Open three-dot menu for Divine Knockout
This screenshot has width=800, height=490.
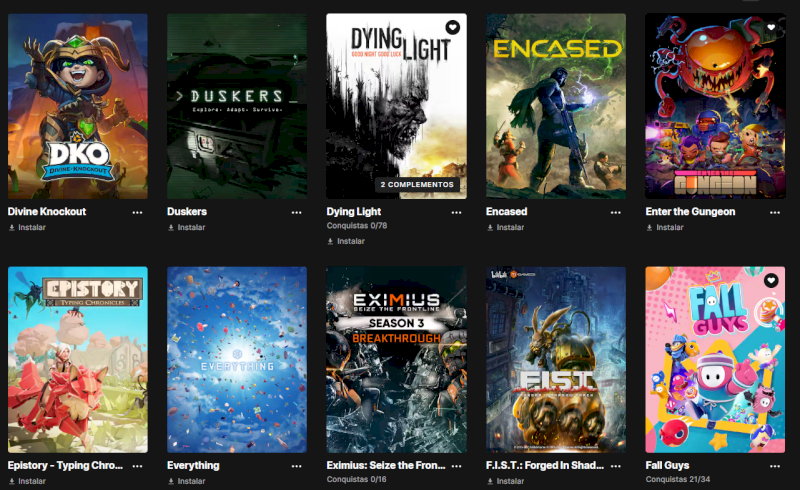[137, 212]
